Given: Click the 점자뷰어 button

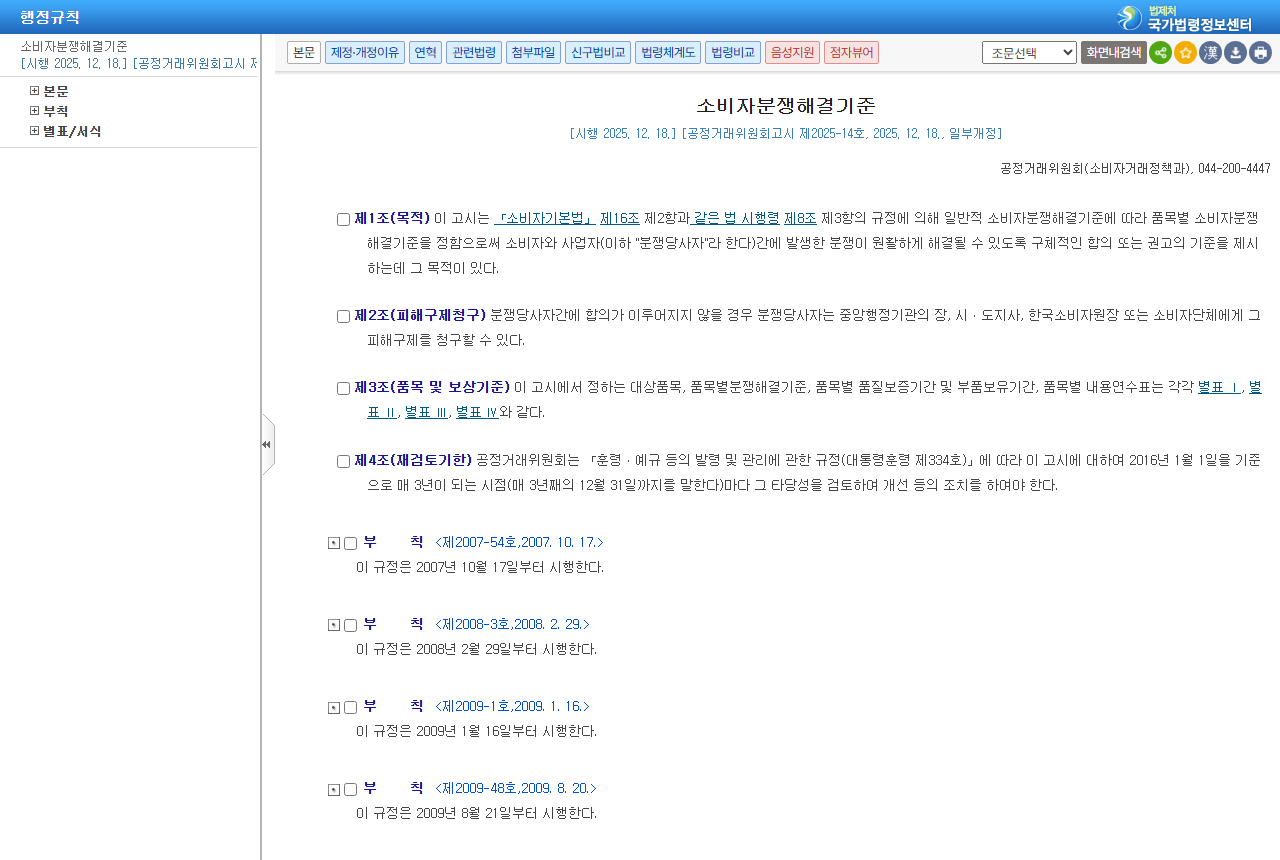Looking at the screenshot, I should [851, 52].
